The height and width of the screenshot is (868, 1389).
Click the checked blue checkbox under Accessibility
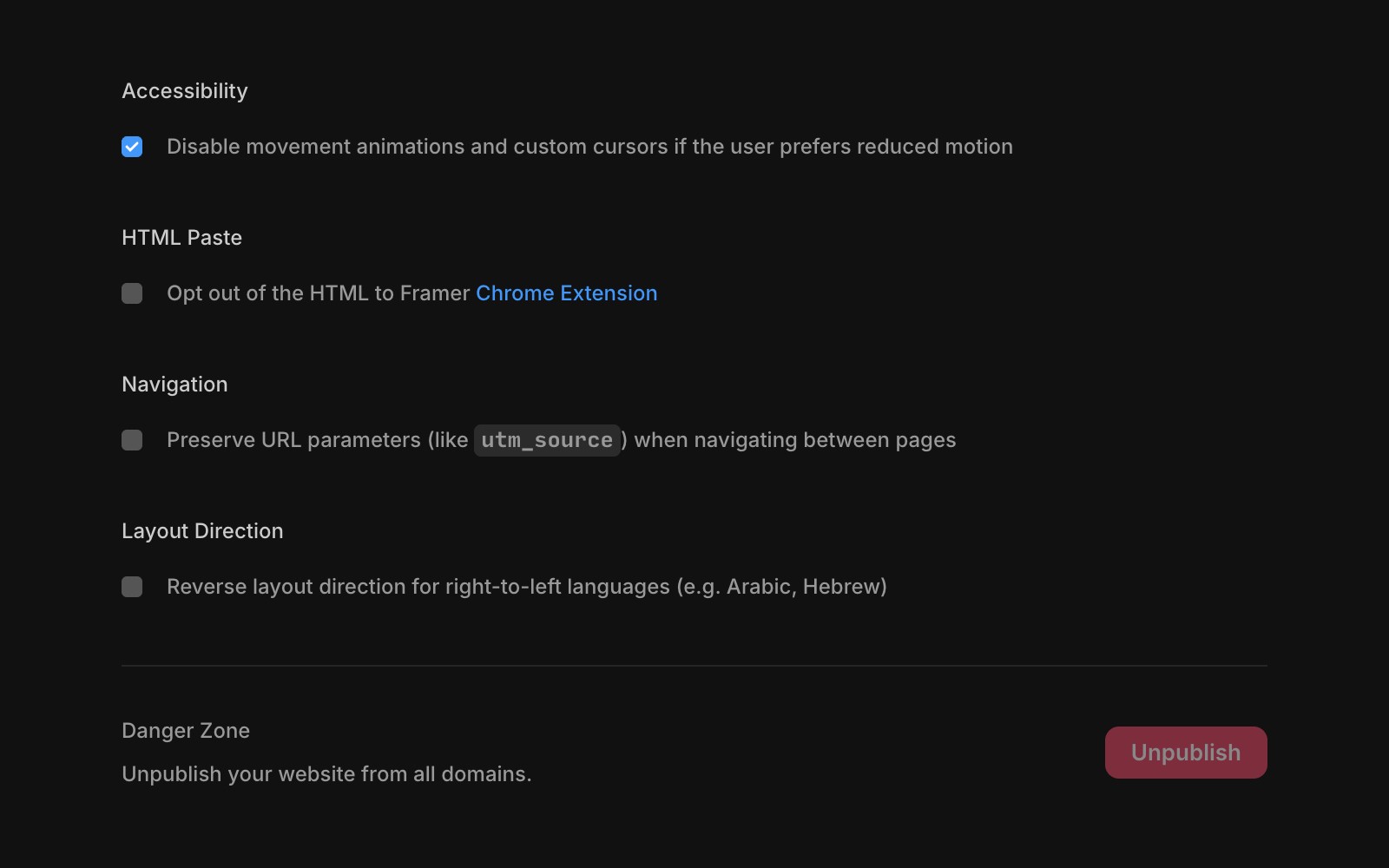pos(132,147)
